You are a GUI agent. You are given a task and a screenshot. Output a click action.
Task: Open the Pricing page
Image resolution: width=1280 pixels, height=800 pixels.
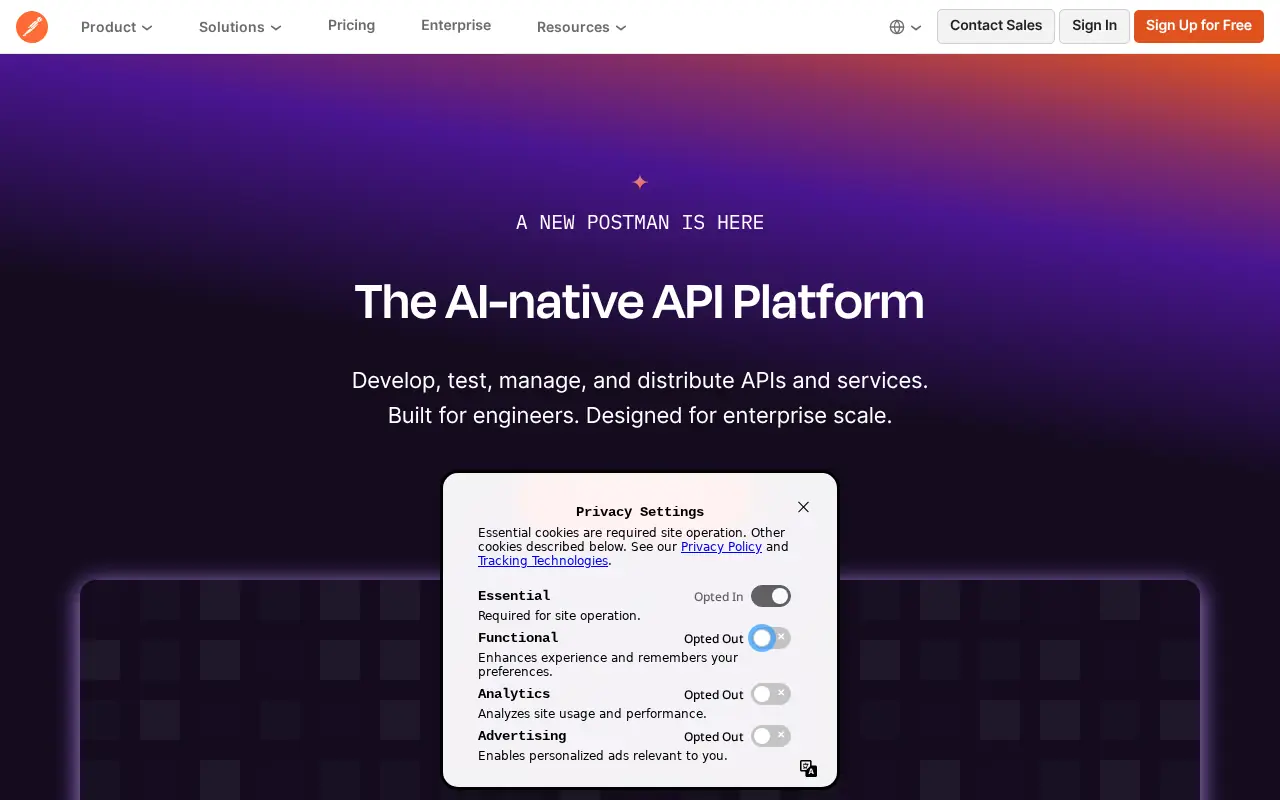coord(351,25)
